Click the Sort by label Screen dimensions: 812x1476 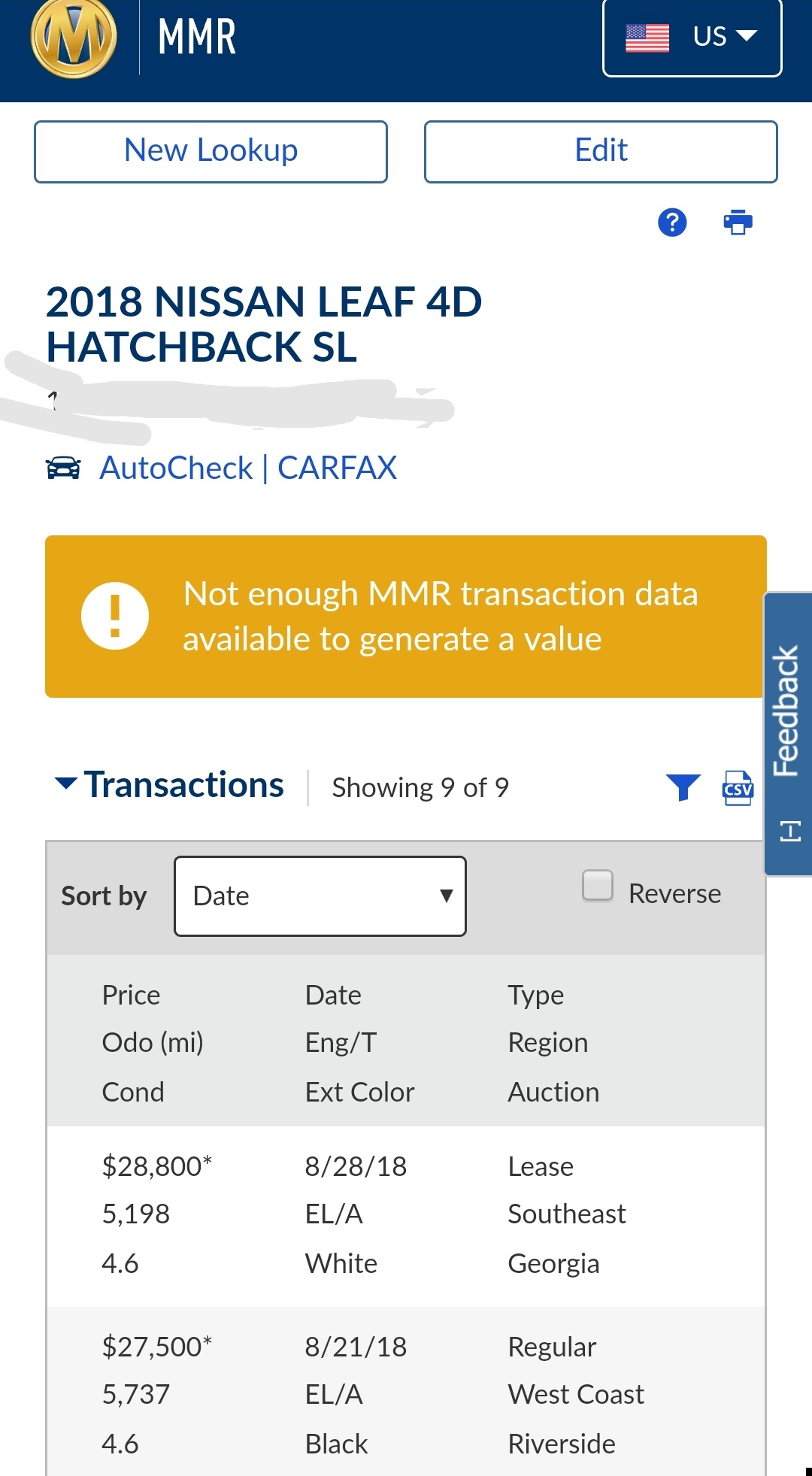pyautogui.click(x=104, y=896)
